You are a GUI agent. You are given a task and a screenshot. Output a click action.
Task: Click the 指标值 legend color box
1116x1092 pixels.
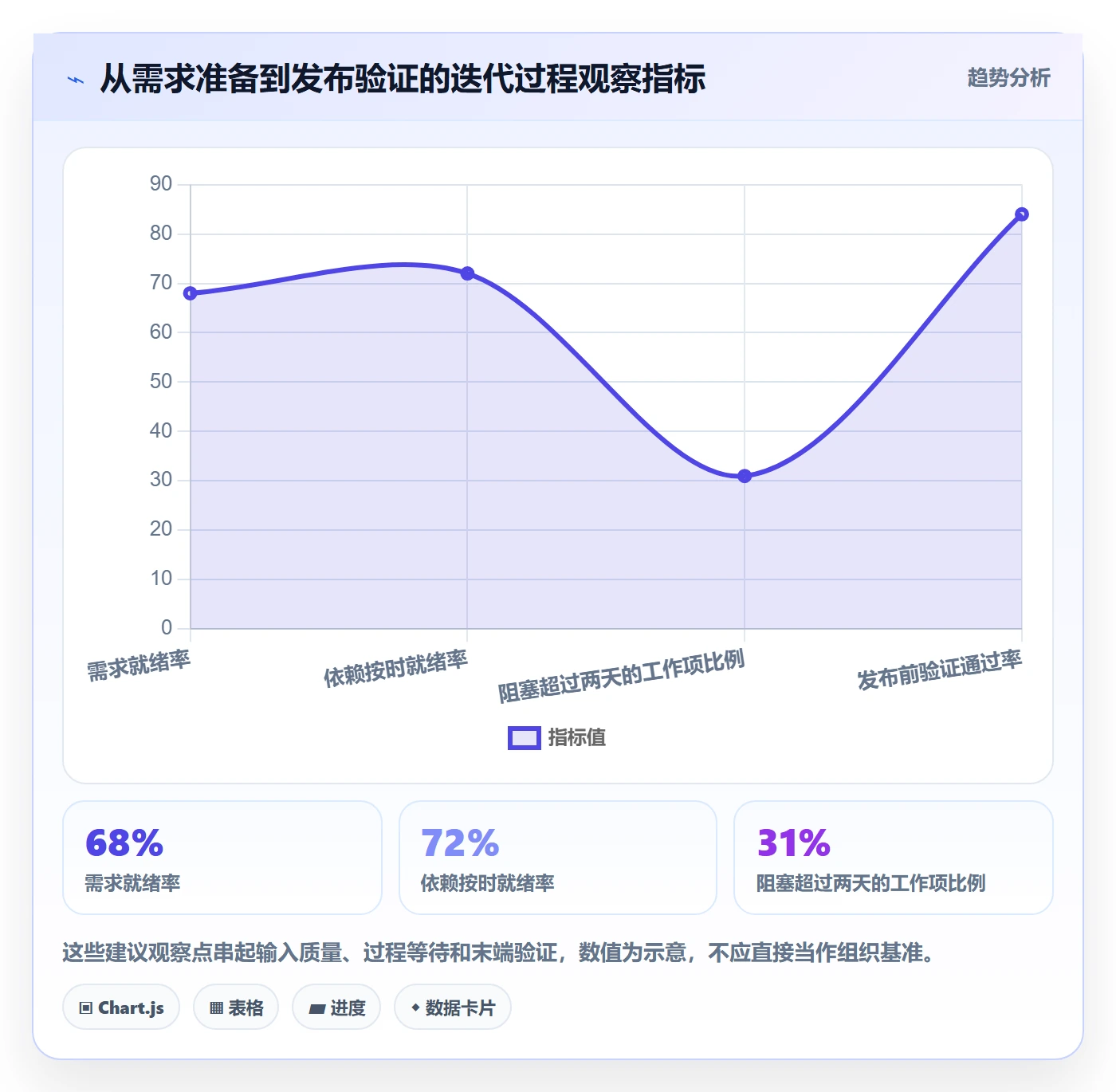coord(525,738)
